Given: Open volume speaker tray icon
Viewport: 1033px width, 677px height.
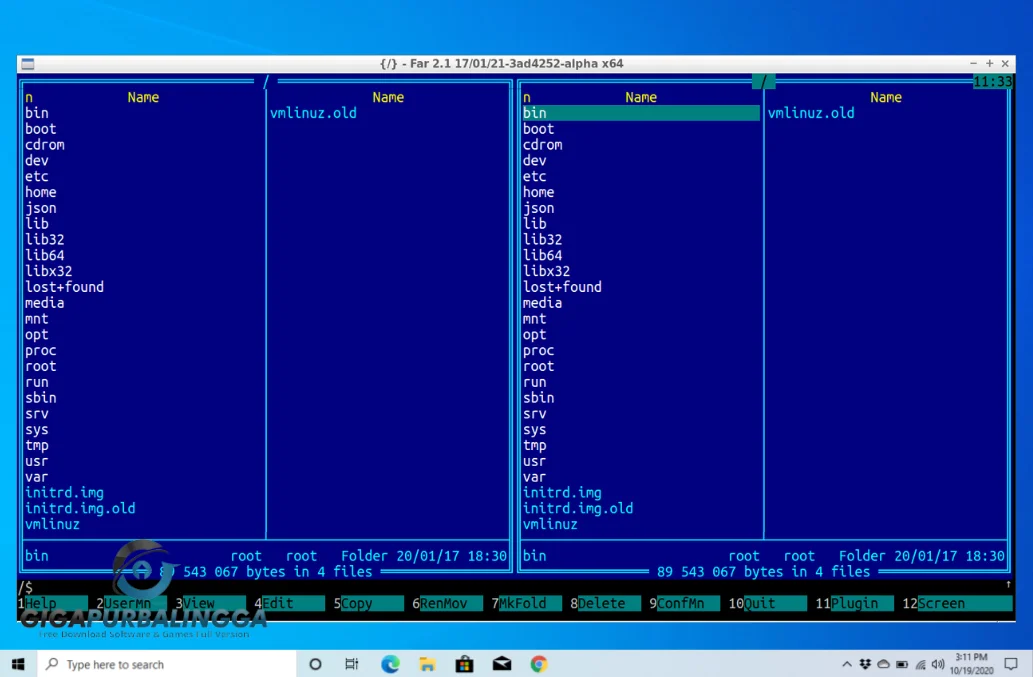Looking at the screenshot, I should (938, 664).
